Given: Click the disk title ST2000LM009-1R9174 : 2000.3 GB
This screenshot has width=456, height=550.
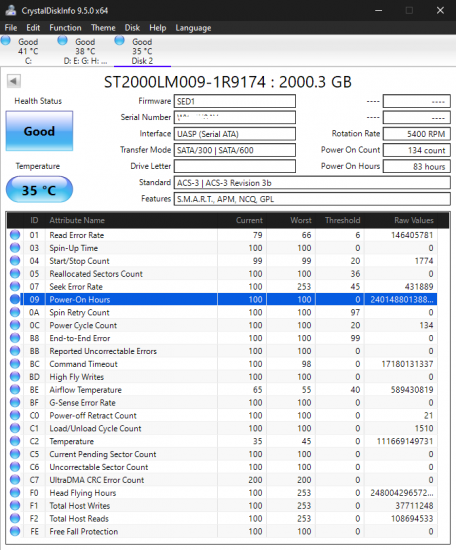Looking at the screenshot, I should [x=228, y=82].
